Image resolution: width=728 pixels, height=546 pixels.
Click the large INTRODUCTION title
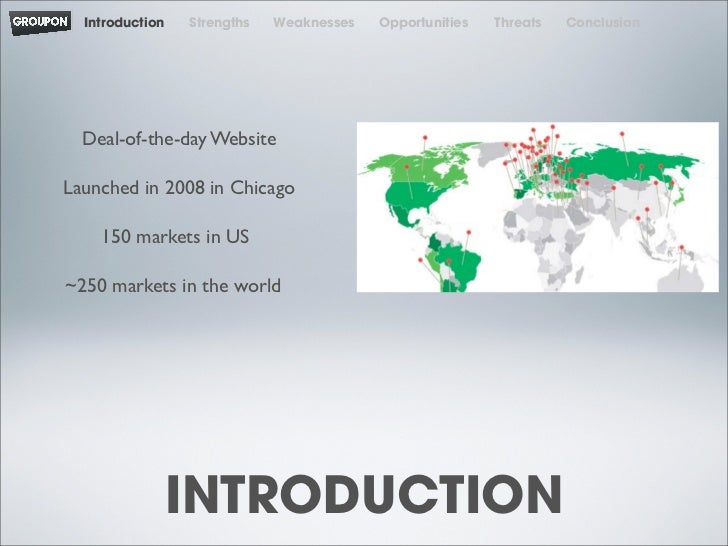click(x=364, y=494)
